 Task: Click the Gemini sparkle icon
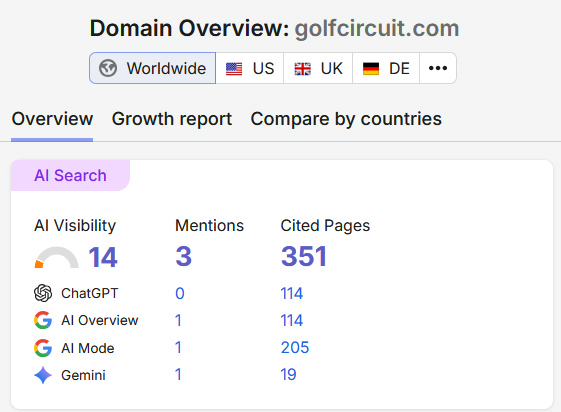(x=43, y=375)
